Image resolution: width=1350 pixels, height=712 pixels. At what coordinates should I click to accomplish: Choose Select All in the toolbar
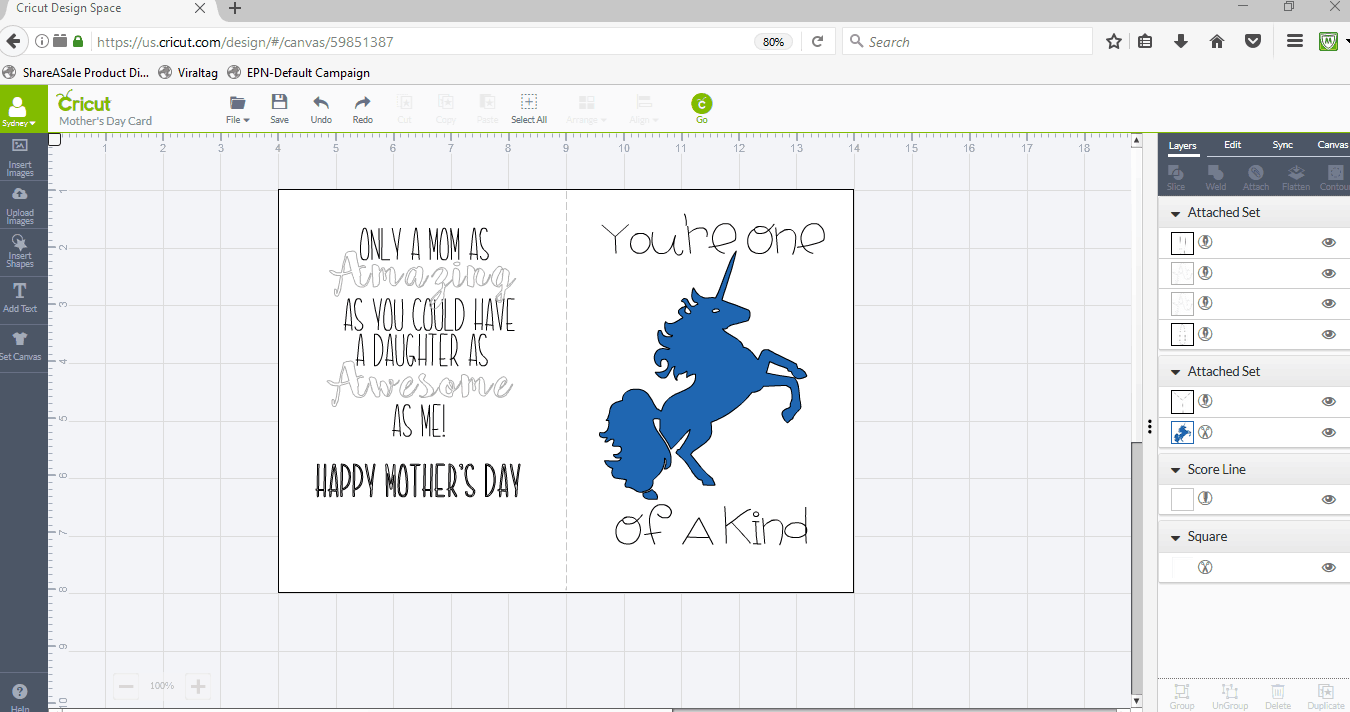529,109
